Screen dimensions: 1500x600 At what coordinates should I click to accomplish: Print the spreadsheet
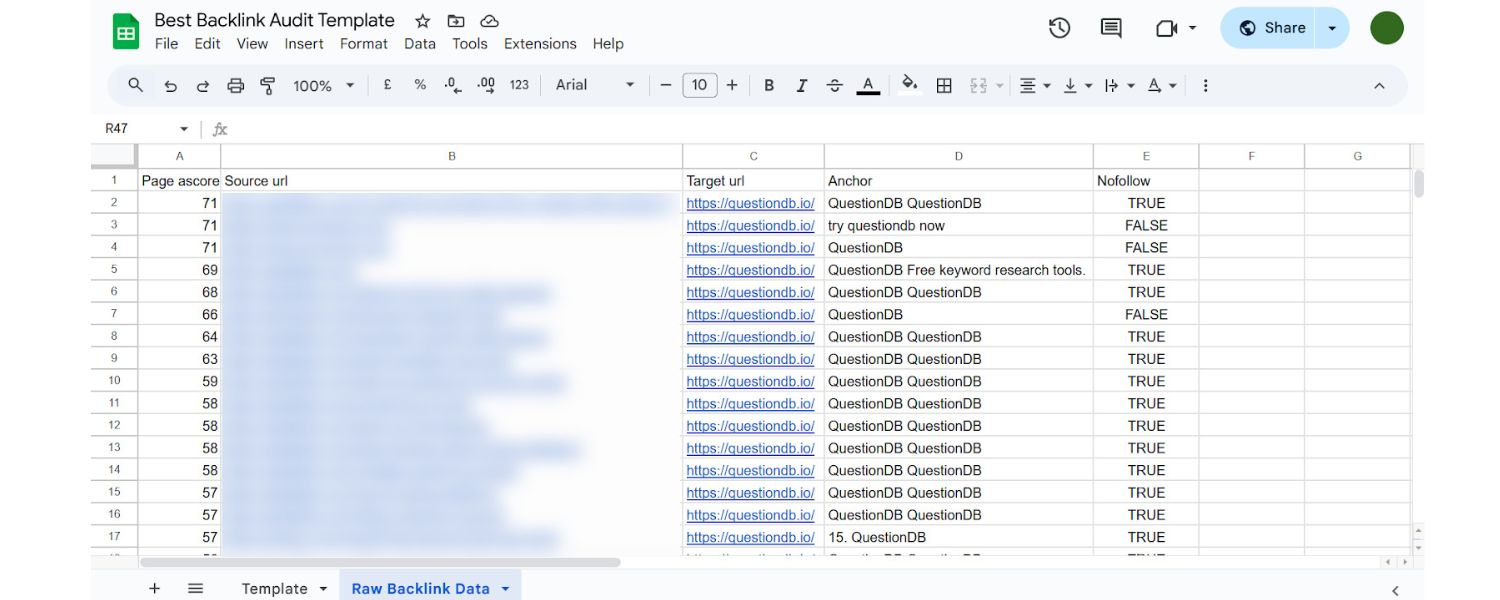236,85
